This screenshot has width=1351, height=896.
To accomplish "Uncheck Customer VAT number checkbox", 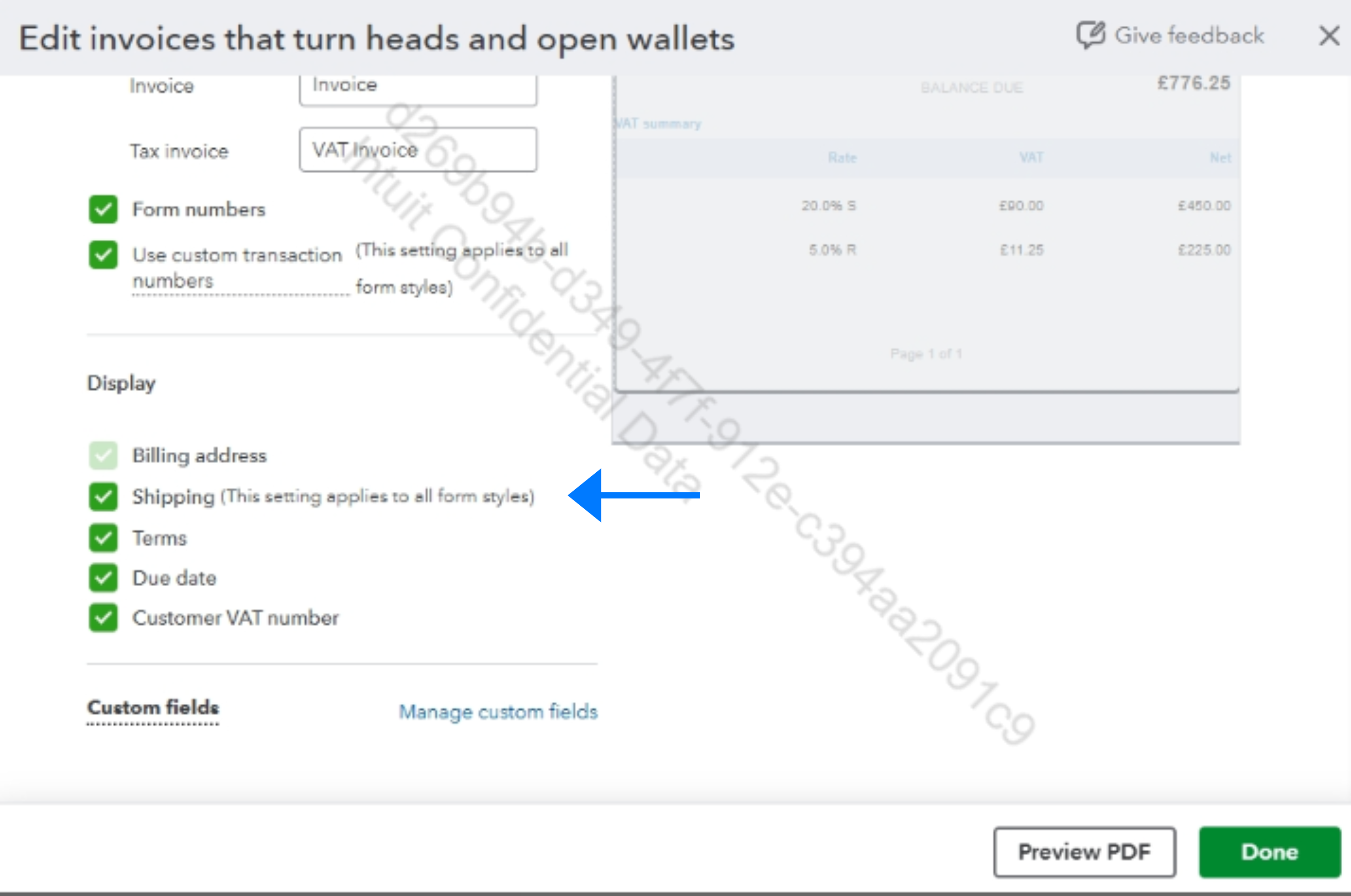I will coord(103,618).
